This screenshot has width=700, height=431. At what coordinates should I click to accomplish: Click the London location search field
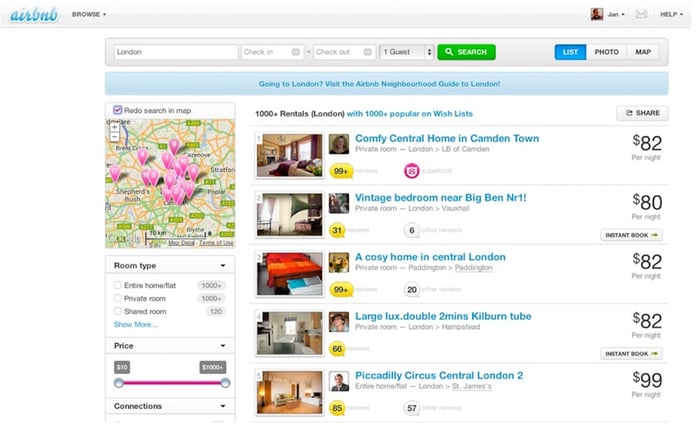coord(176,52)
